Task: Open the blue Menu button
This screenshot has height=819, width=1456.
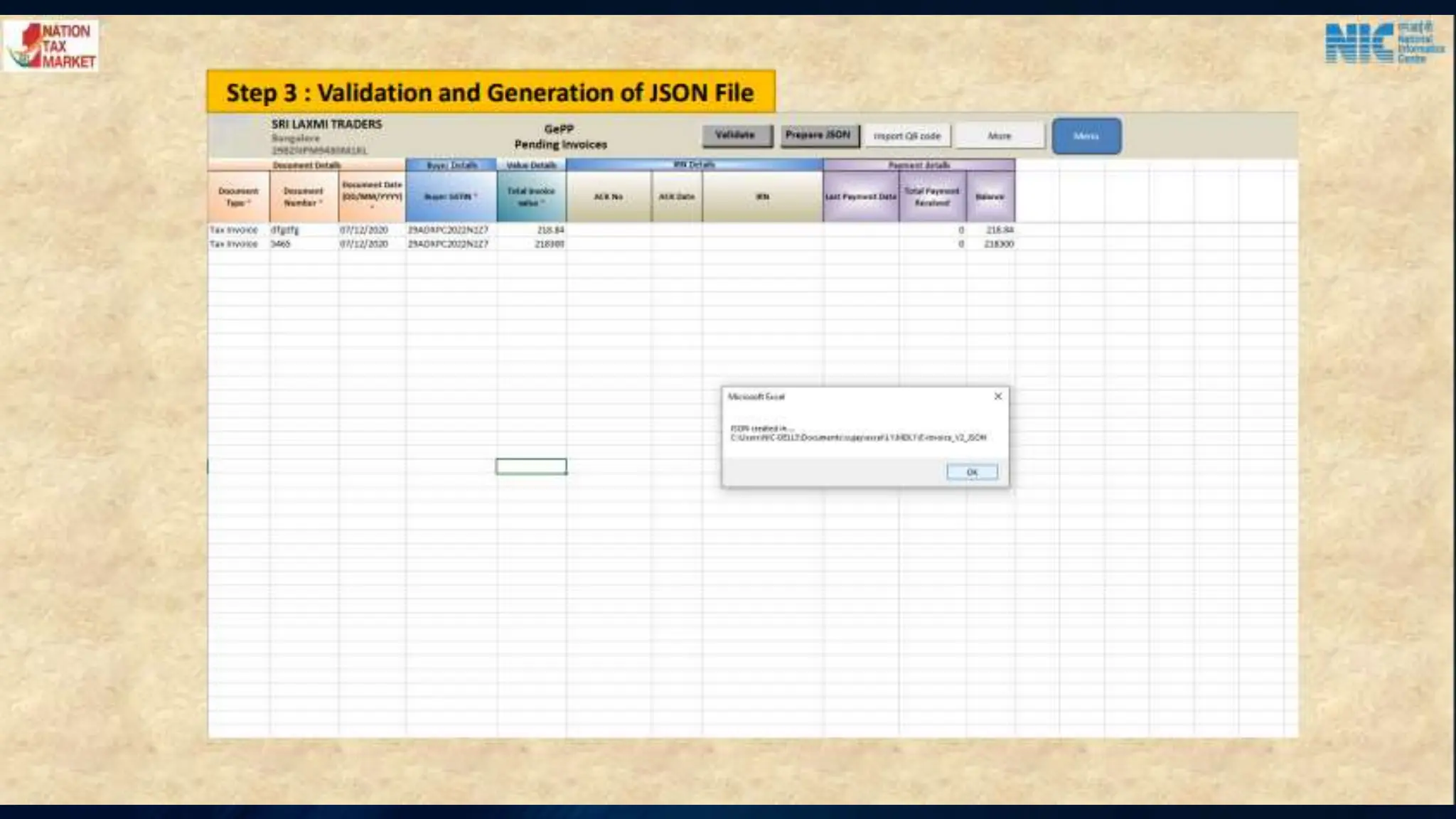Action: (1086, 136)
